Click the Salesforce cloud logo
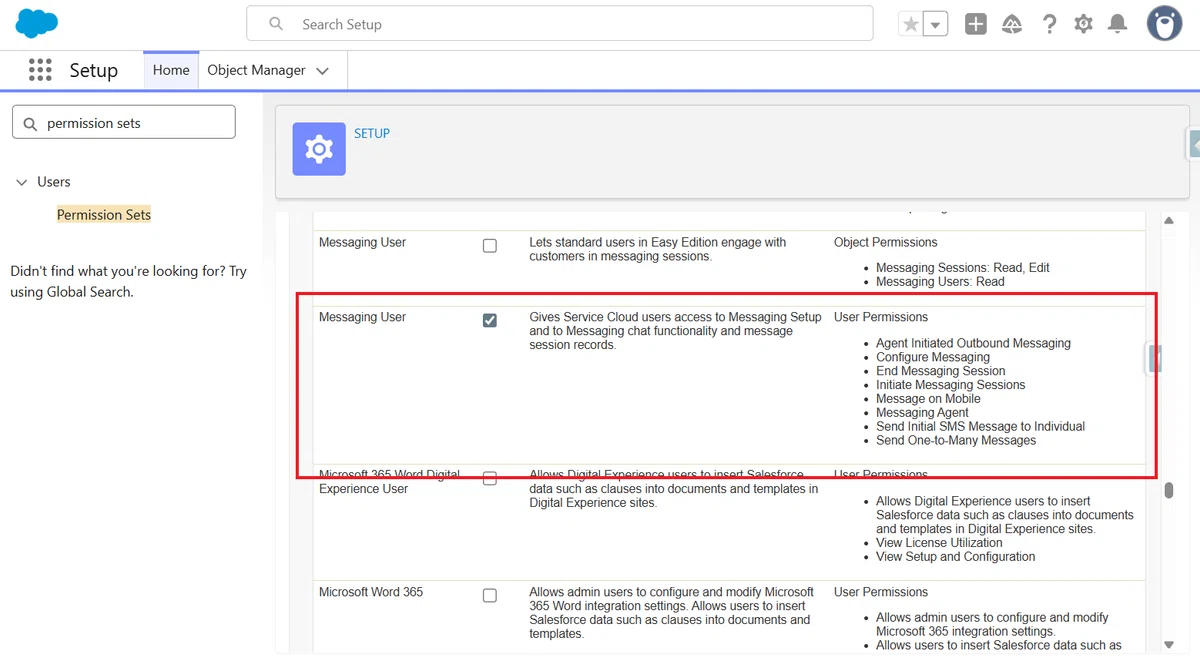Viewport: 1200px width, 661px height. [37, 22]
